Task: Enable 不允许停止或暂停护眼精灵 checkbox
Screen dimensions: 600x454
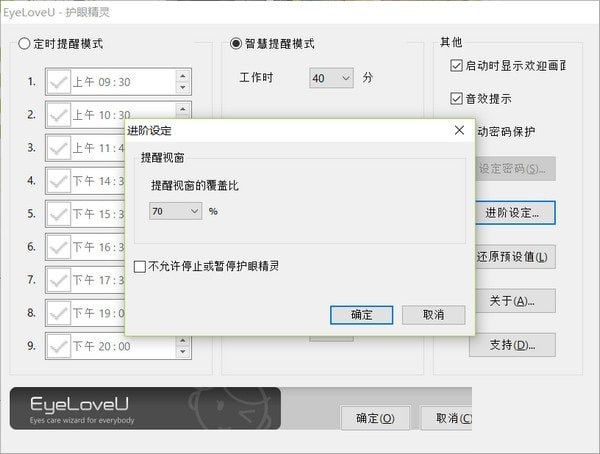Action: point(140,266)
